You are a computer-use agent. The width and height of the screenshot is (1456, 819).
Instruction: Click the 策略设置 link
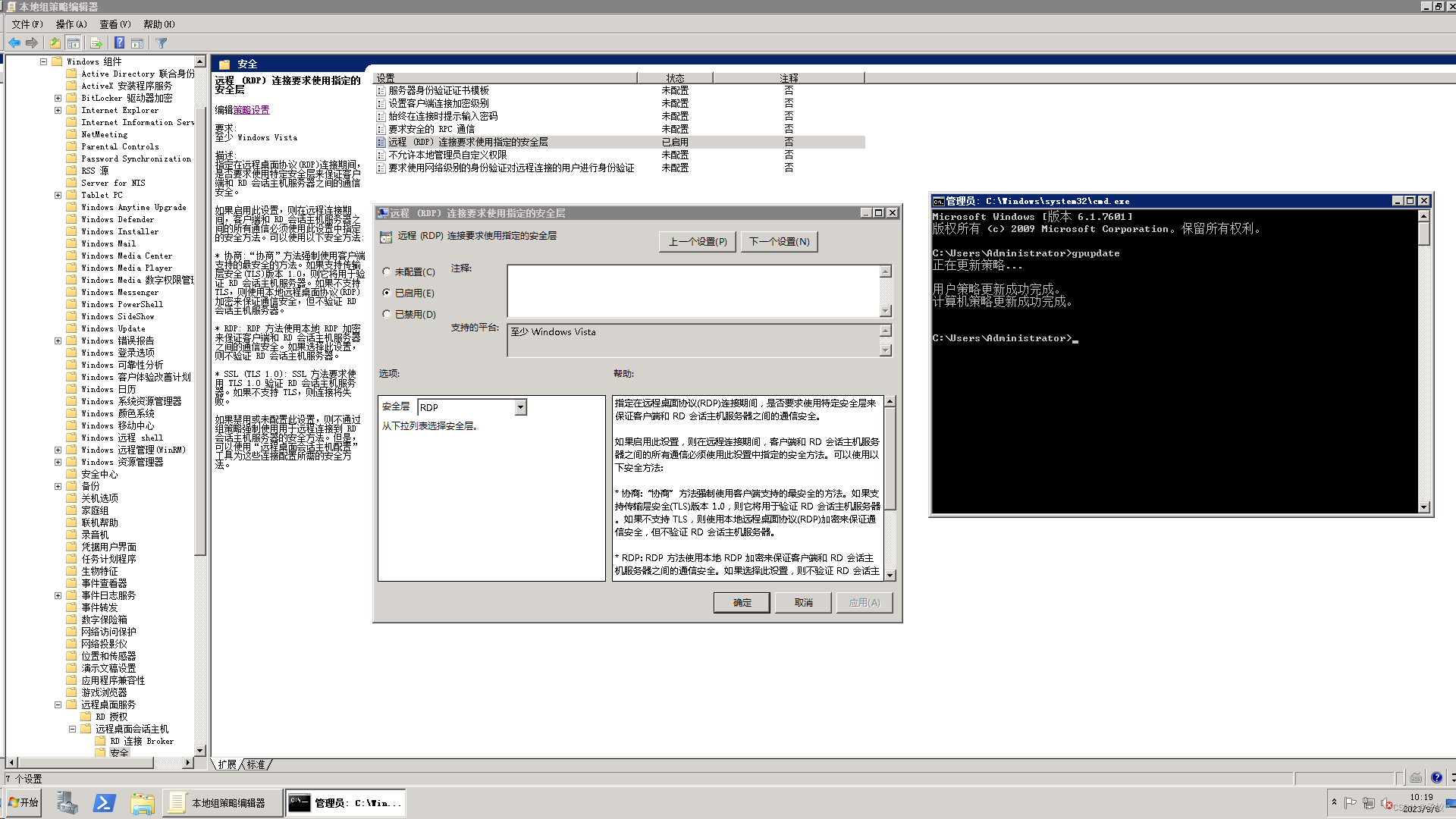pyautogui.click(x=251, y=110)
